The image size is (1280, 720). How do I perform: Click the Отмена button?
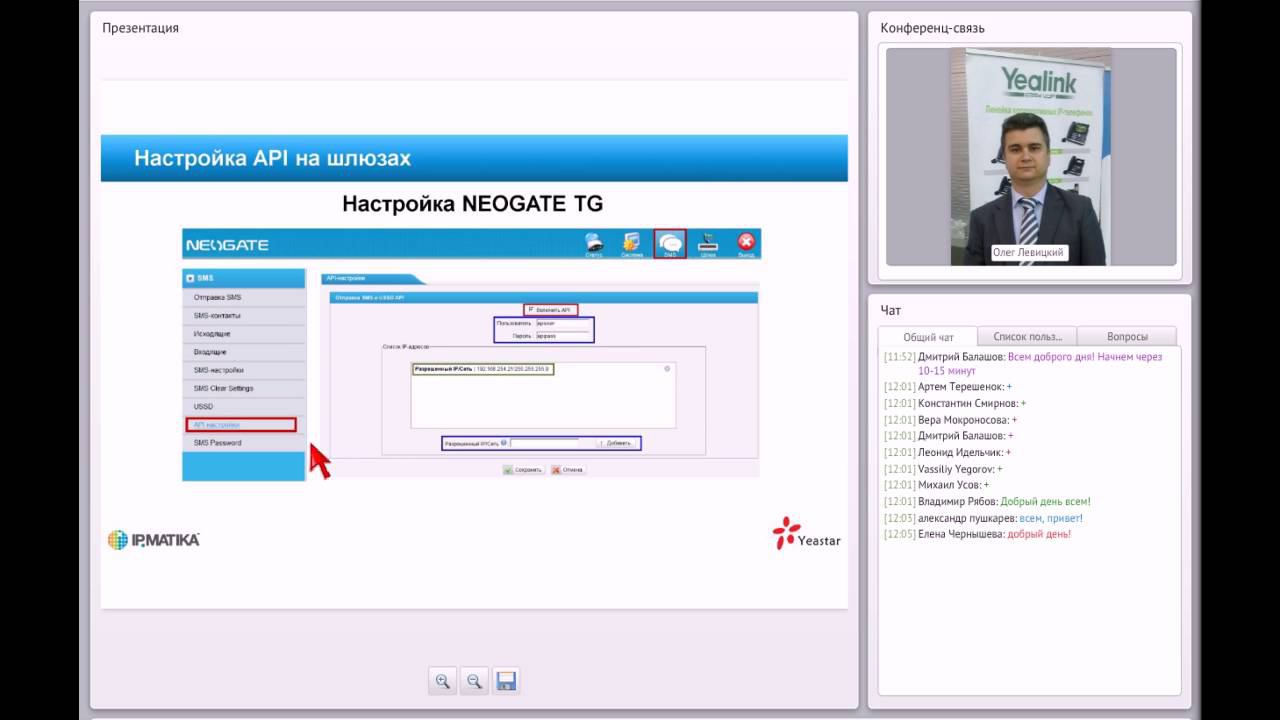click(567, 469)
